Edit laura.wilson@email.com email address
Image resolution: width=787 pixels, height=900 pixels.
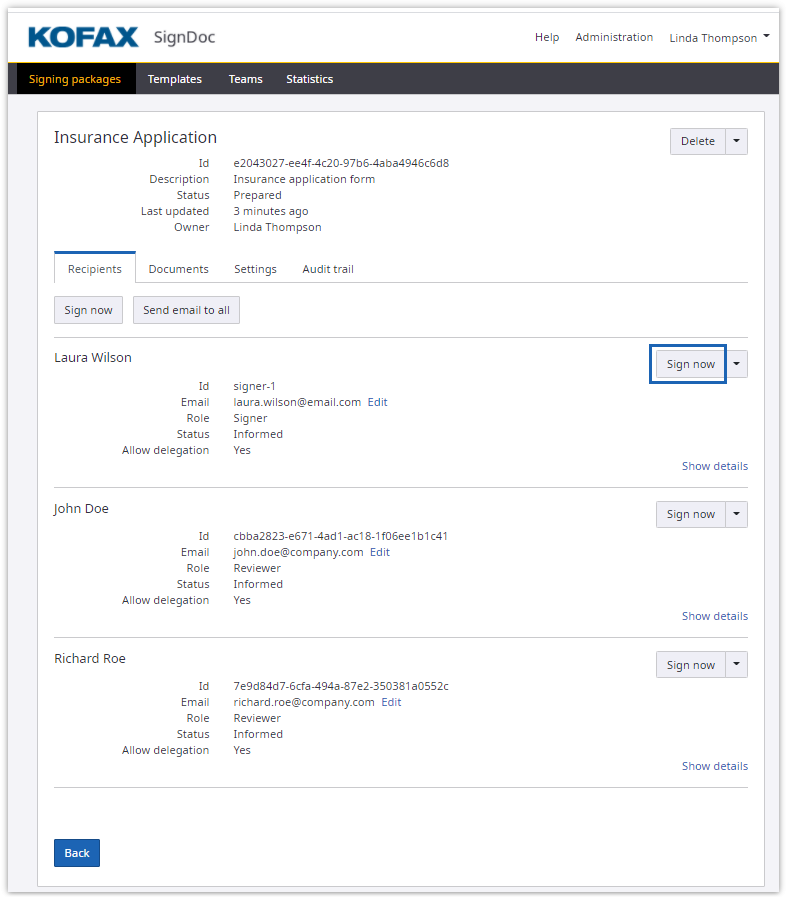pyautogui.click(x=377, y=402)
